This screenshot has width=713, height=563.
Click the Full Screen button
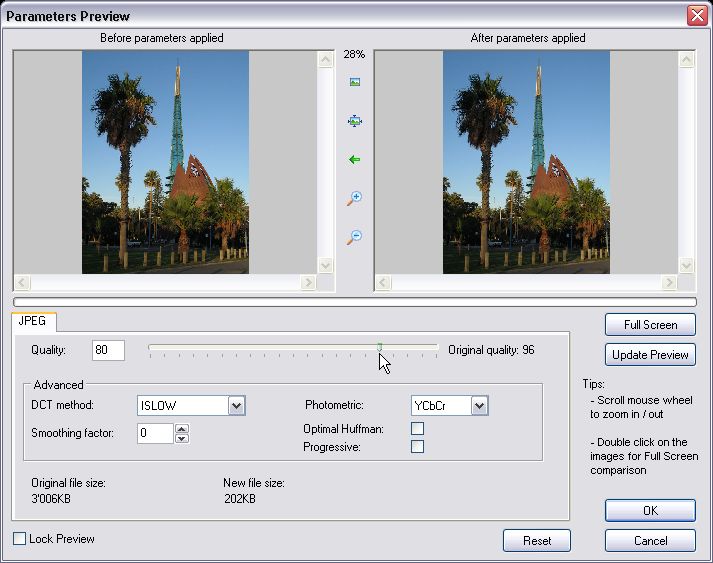click(650, 325)
